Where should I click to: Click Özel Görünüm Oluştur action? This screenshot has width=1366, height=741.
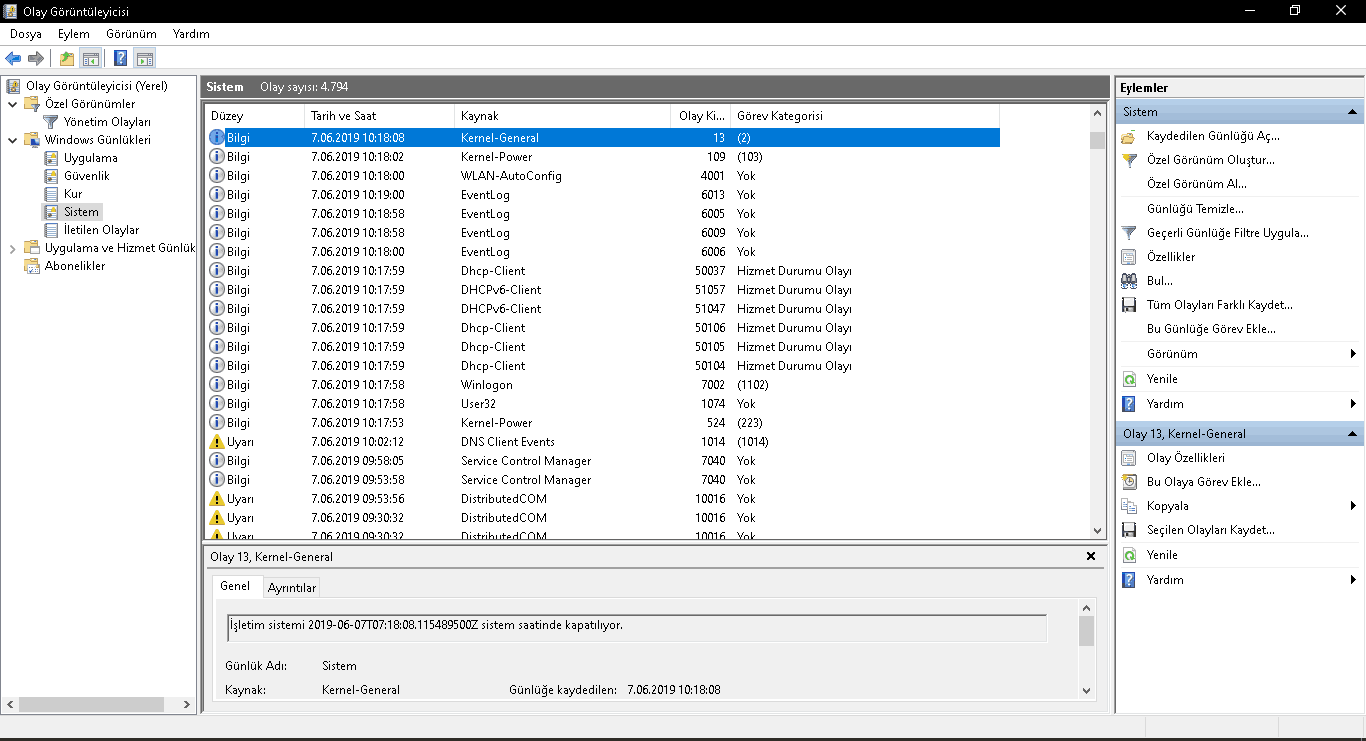tap(1211, 160)
